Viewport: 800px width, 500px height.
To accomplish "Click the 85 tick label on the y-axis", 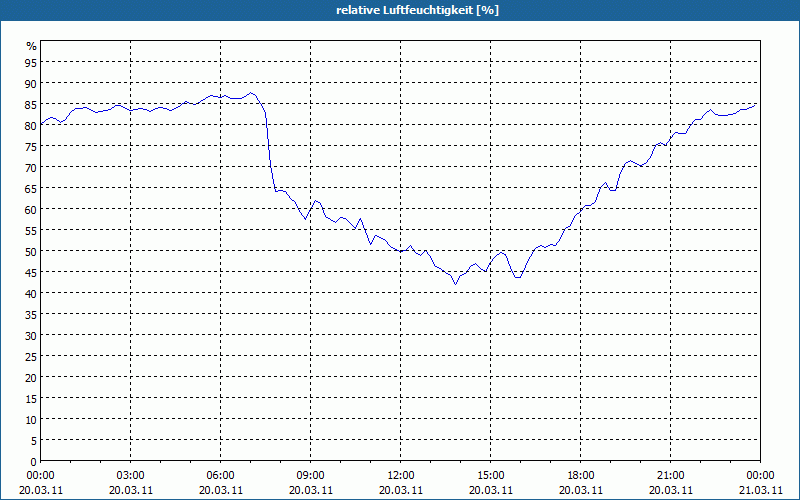I will [30, 104].
